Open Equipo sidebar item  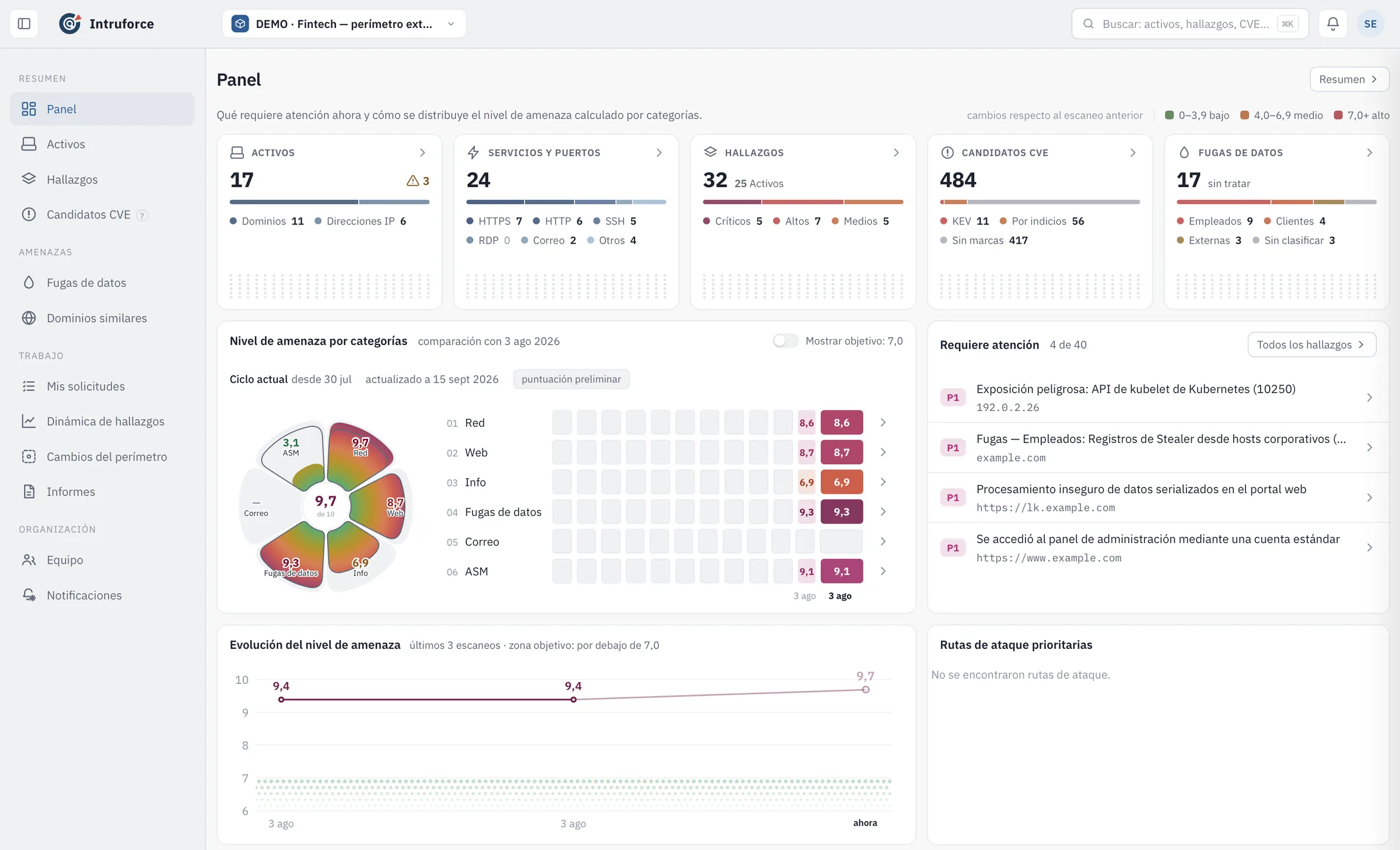point(102,560)
